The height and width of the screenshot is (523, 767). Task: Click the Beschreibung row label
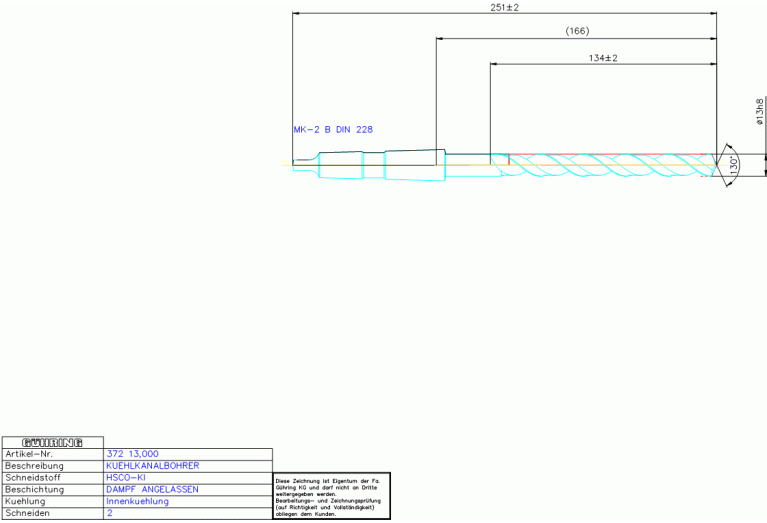point(35,466)
